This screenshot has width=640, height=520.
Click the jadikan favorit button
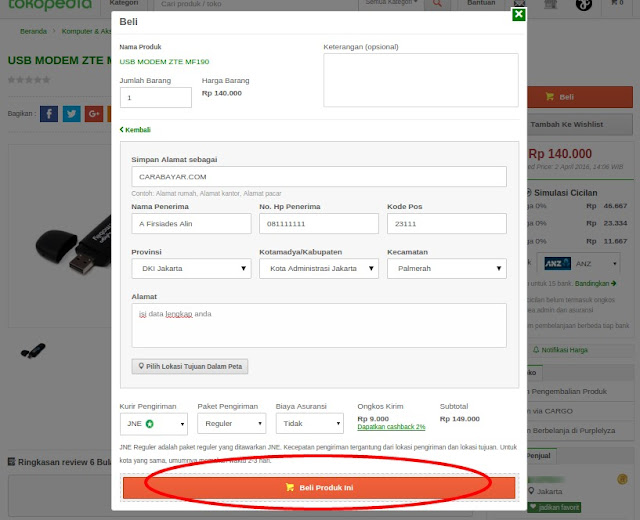[554, 507]
